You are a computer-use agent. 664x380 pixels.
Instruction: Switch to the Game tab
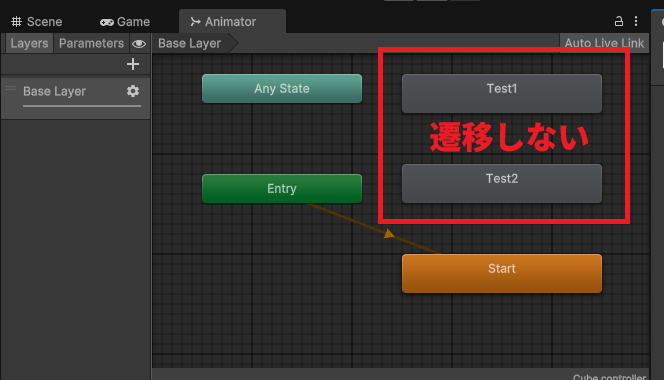click(125, 22)
